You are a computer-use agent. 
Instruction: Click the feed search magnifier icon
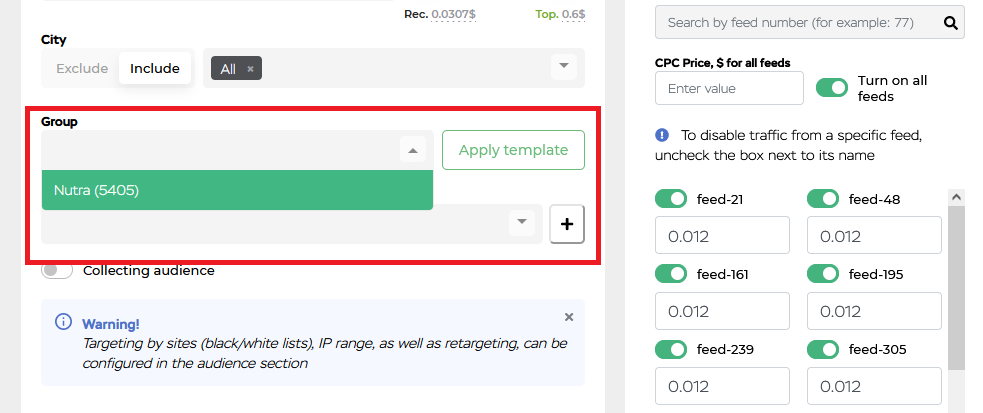coord(950,23)
